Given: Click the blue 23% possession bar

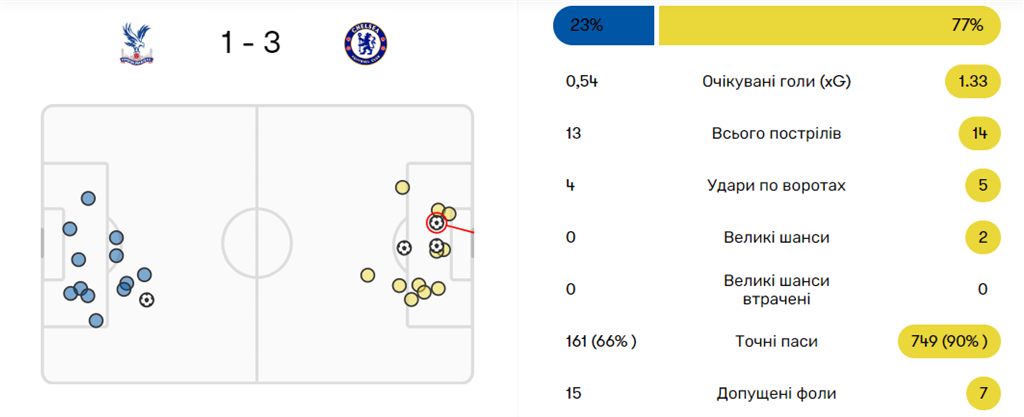Looking at the screenshot, I should coord(603,27).
